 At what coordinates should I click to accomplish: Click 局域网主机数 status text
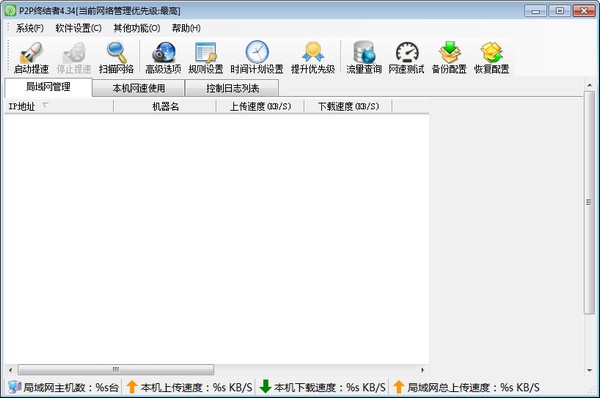click(71, 387)
